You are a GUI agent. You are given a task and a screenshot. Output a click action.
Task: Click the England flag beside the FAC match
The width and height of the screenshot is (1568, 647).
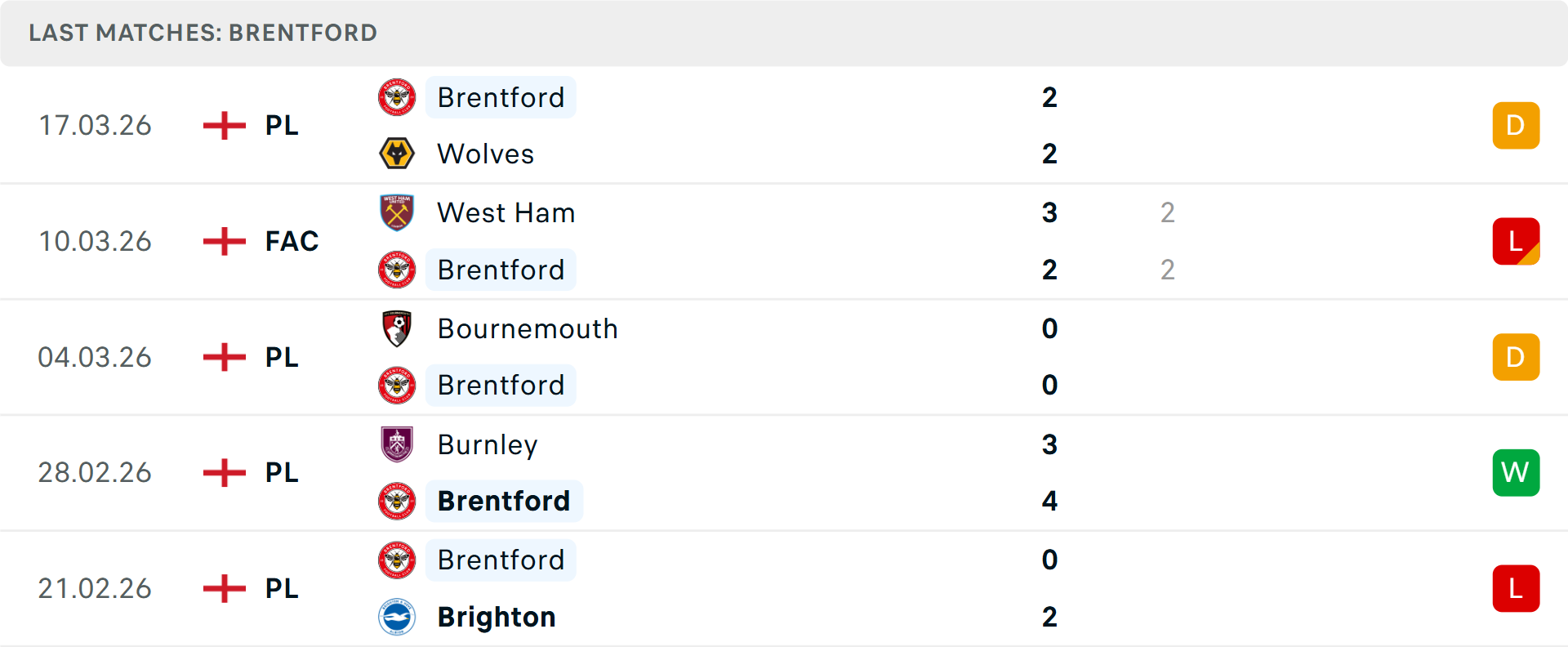[x=223, y=241]
